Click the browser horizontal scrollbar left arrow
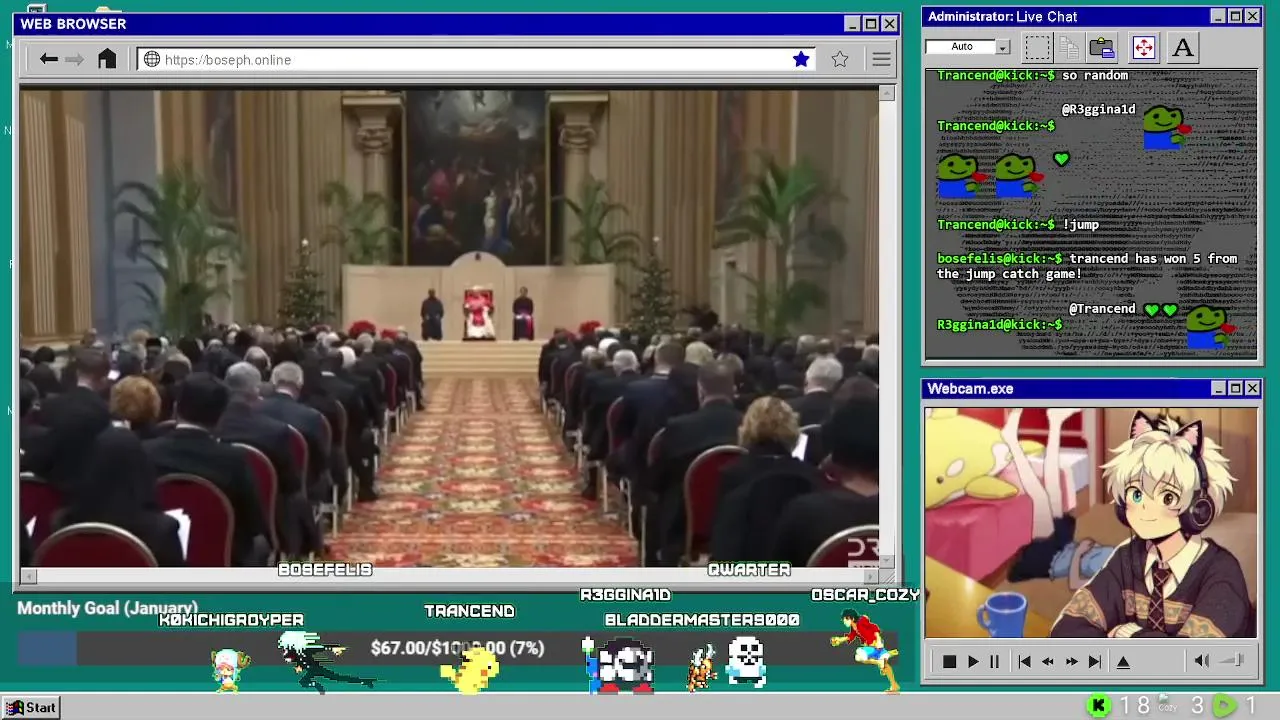The image size is (1280, 720). tap(28, 576)
